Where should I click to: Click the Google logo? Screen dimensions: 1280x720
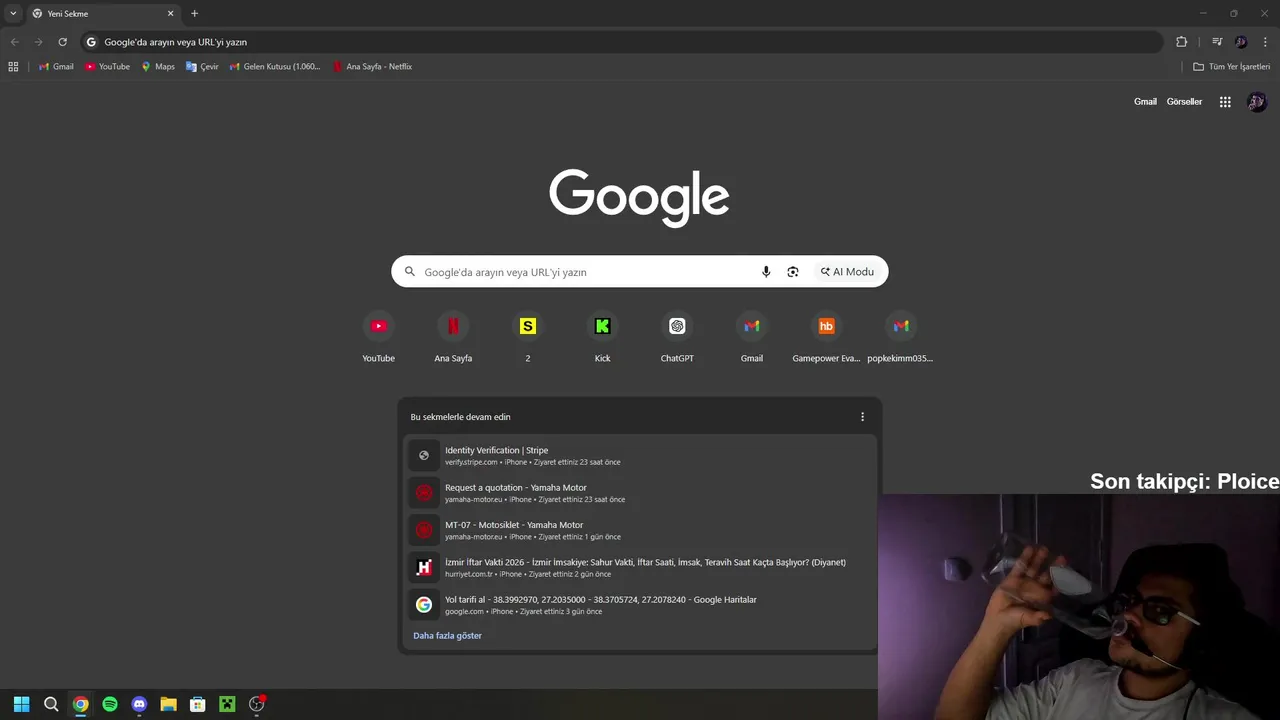click(x=639, y=198)
